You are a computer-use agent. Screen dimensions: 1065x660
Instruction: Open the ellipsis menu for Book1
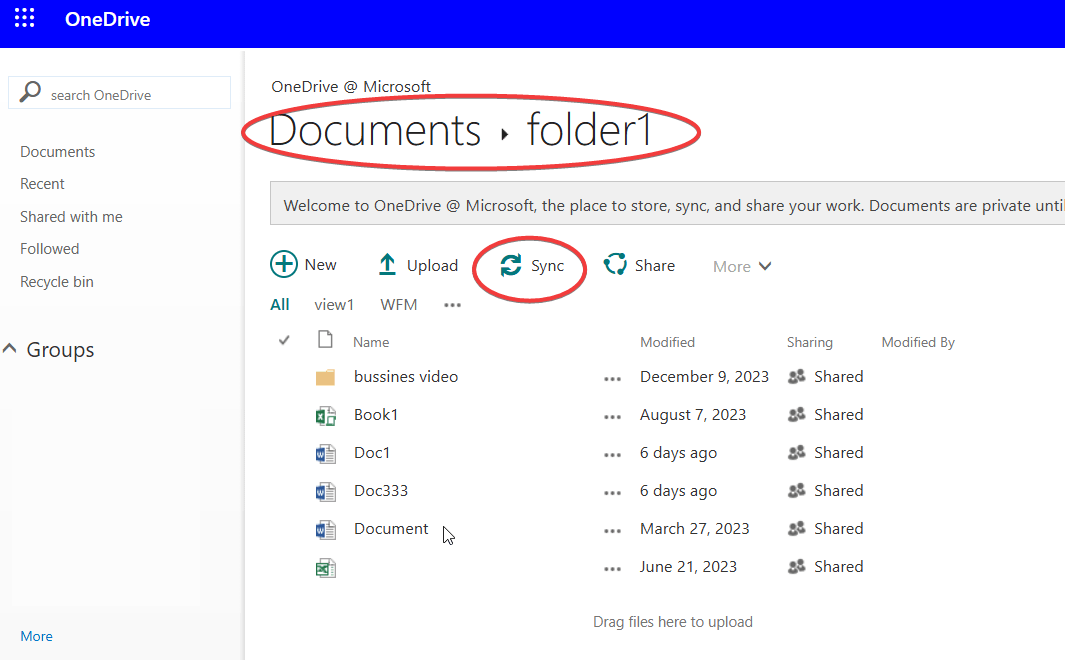click(613, 415)
